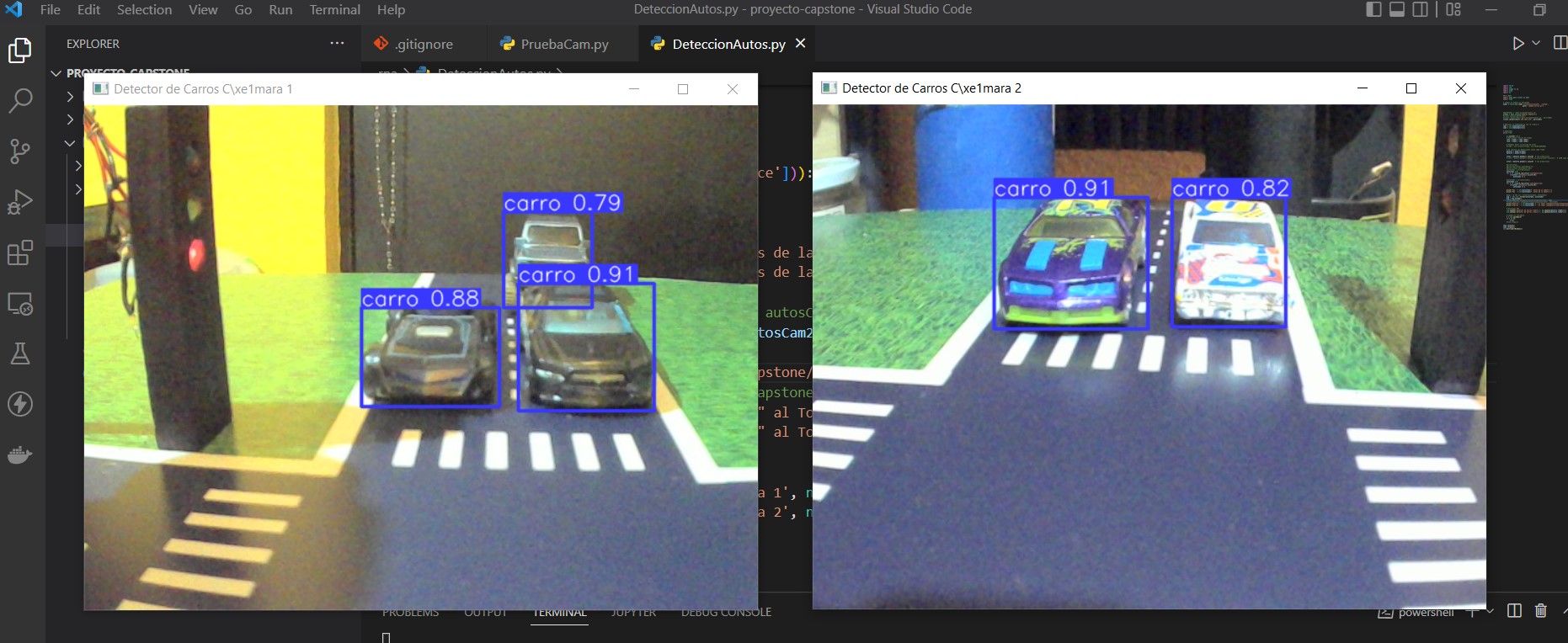1568x643 pixels.
Task: Open Run and Debug view
Action: coord(19,202)
